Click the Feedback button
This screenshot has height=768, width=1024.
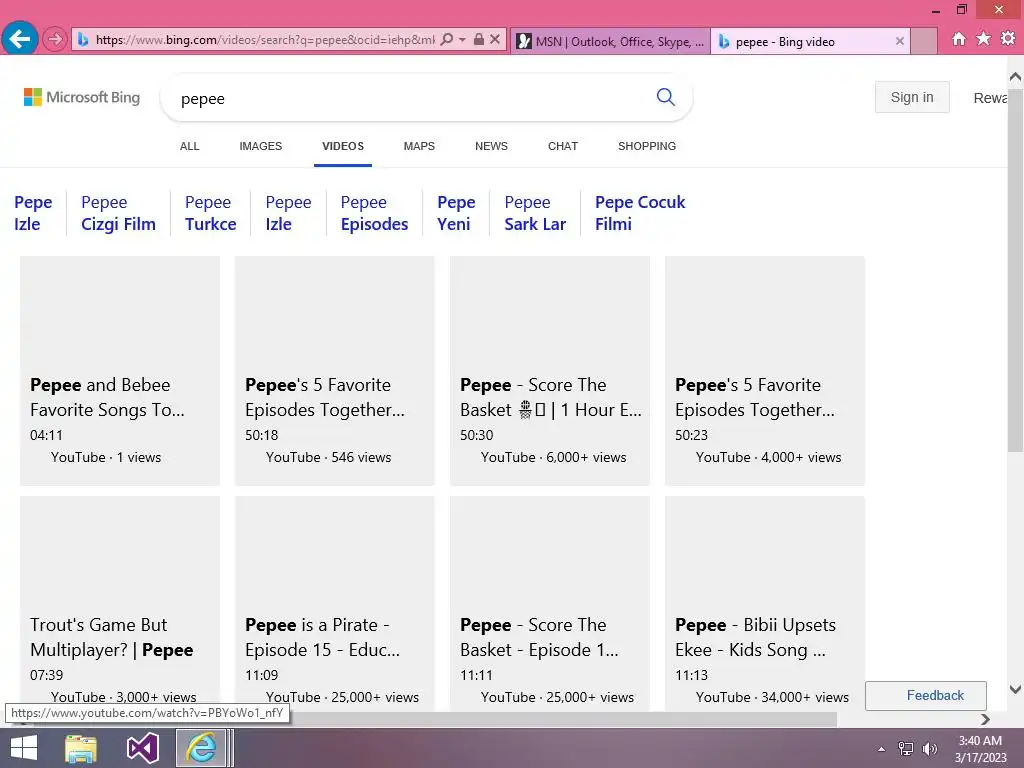tap(925, 696)
